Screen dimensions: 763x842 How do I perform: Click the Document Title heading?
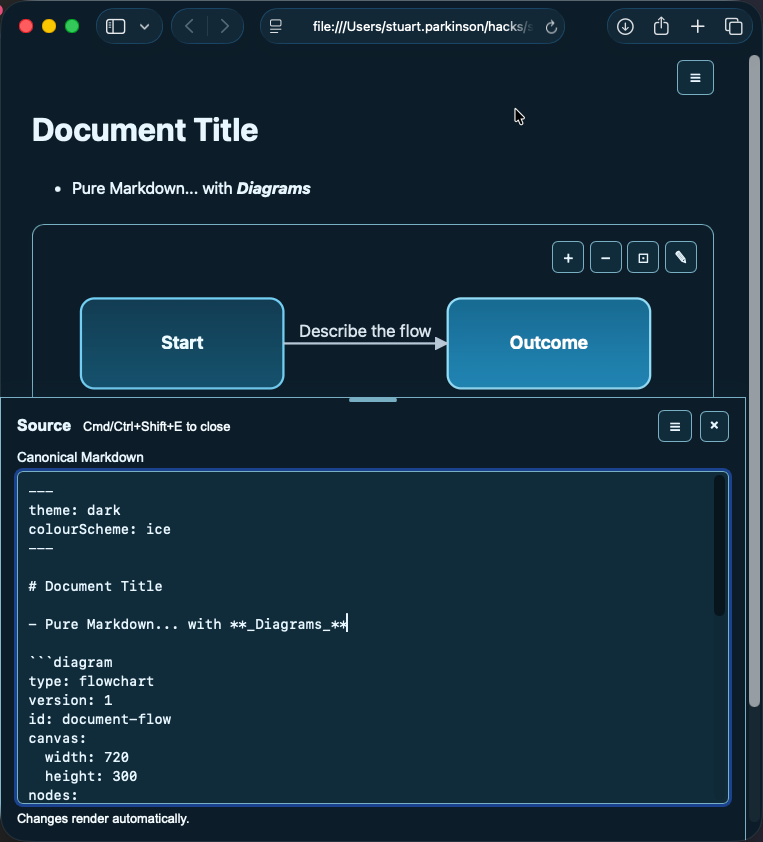coord(145,130)
